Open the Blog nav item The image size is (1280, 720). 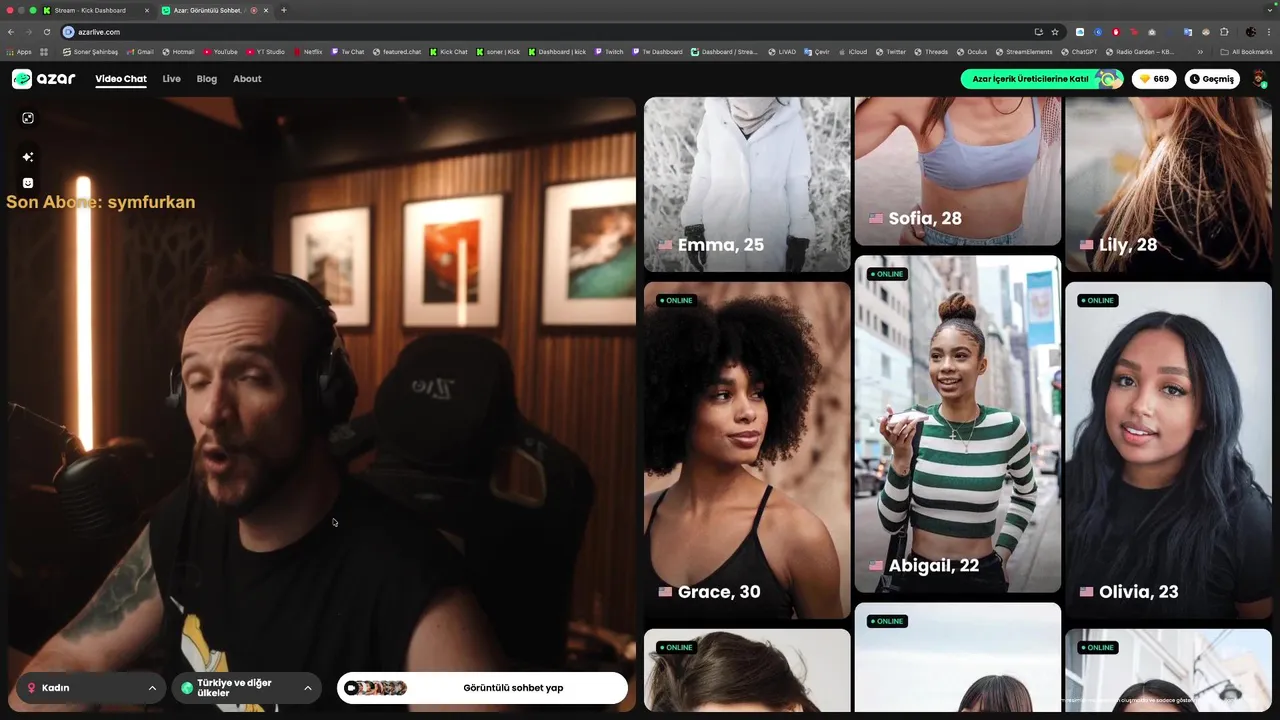pos(207,79)
